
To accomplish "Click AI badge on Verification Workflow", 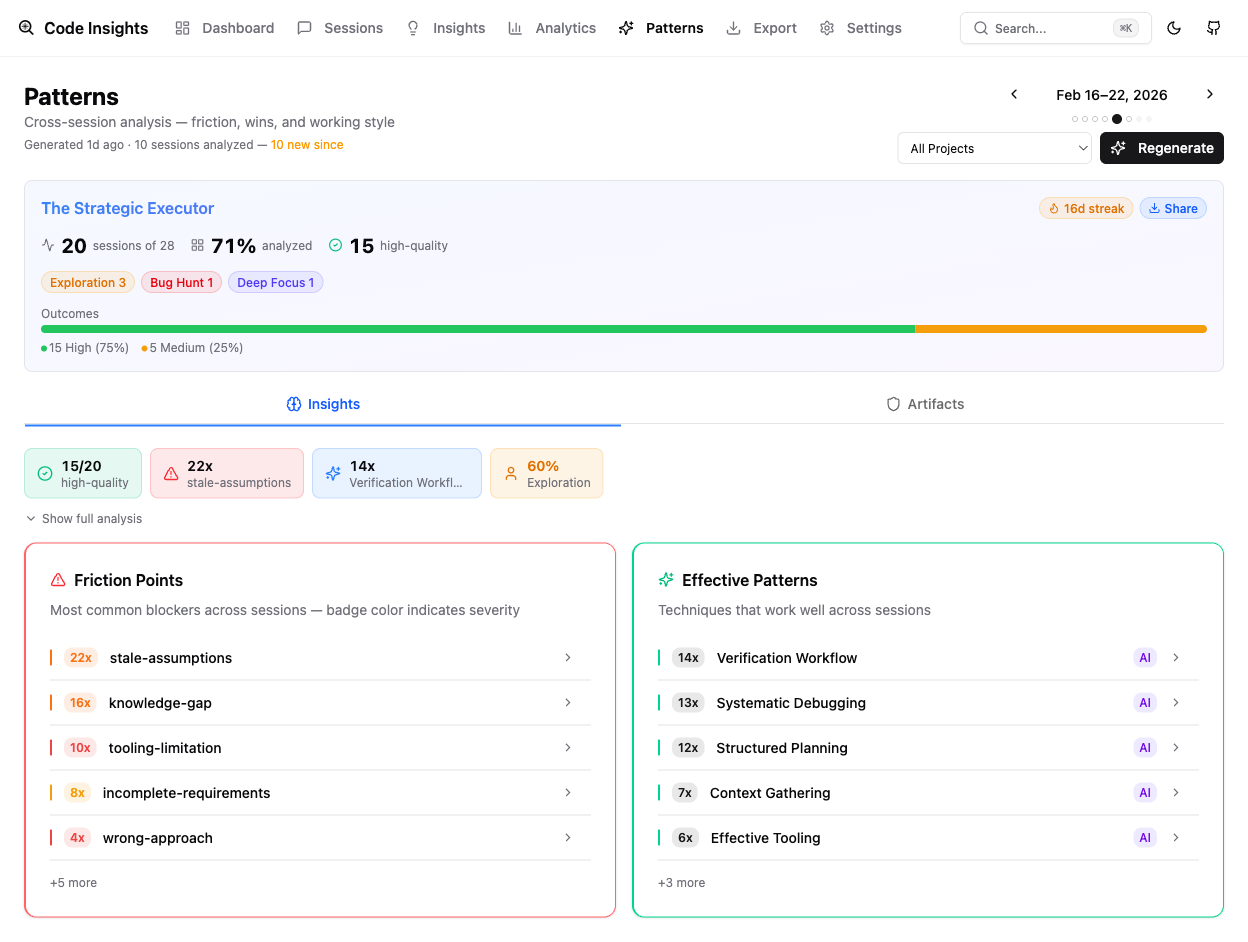I will [x=1145, y=657].
